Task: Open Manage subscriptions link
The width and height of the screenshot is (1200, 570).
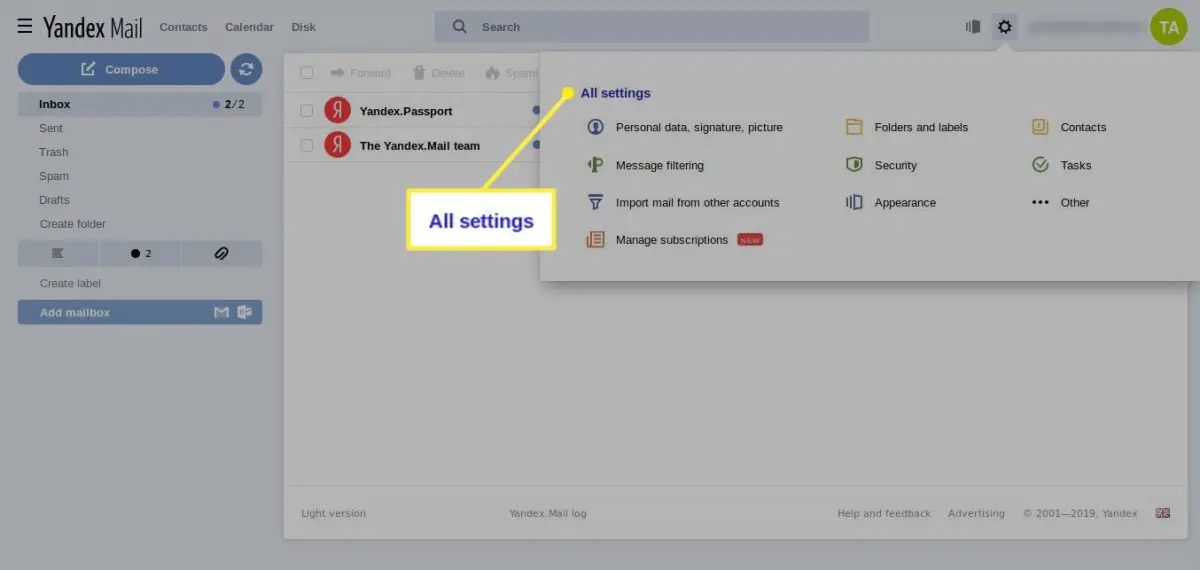Action: tap(672, 240)
